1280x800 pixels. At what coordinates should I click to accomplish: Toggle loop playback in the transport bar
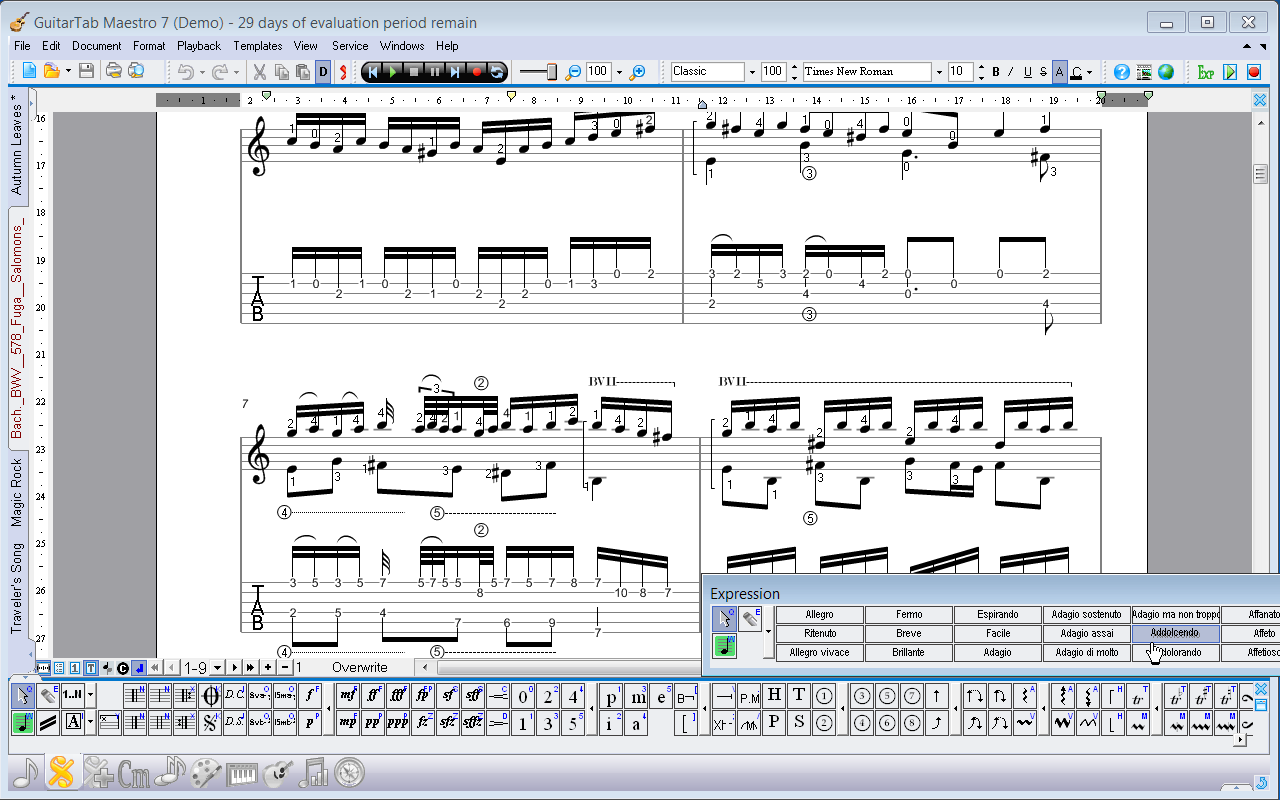pyautogui.click(x=497, y=72)
